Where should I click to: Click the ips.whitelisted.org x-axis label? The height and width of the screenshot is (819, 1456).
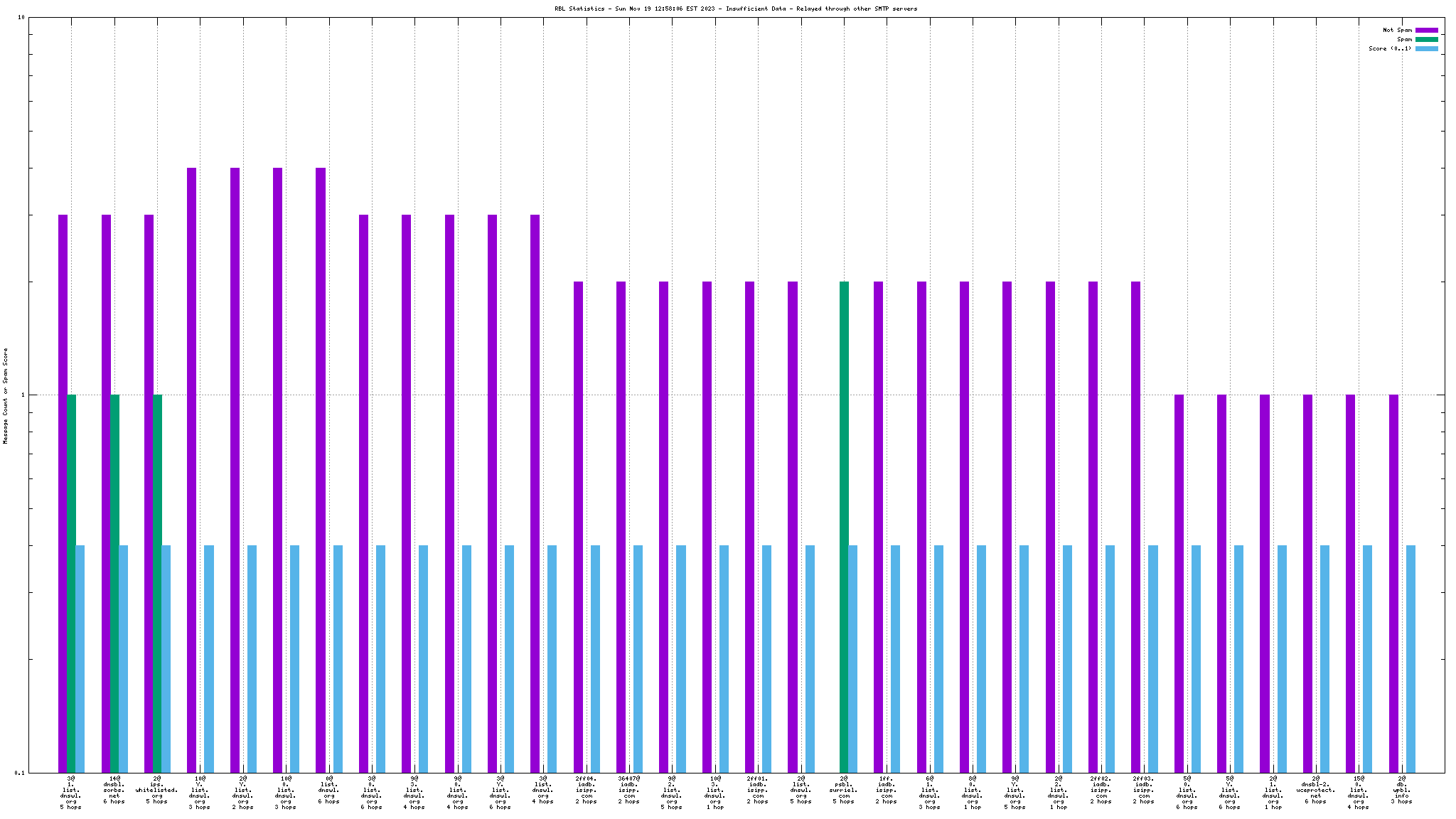pos(157,790)
